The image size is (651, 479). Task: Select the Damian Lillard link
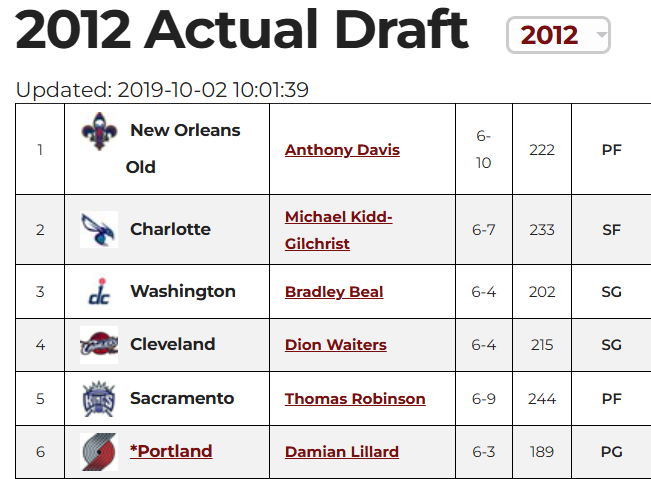pyautogui.click(x=342, y=452)
